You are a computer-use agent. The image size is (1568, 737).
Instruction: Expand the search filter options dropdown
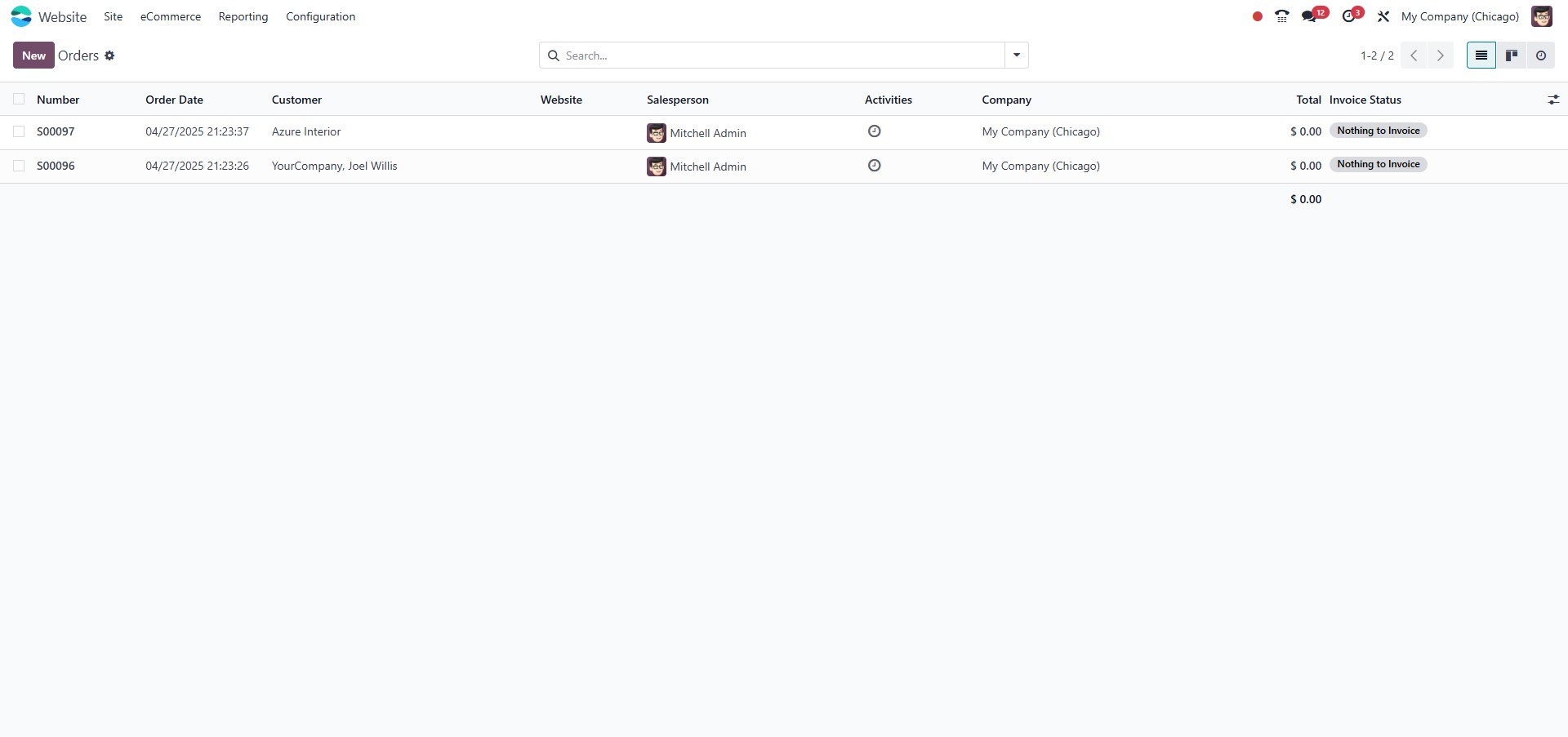[x=1017, y=55]
